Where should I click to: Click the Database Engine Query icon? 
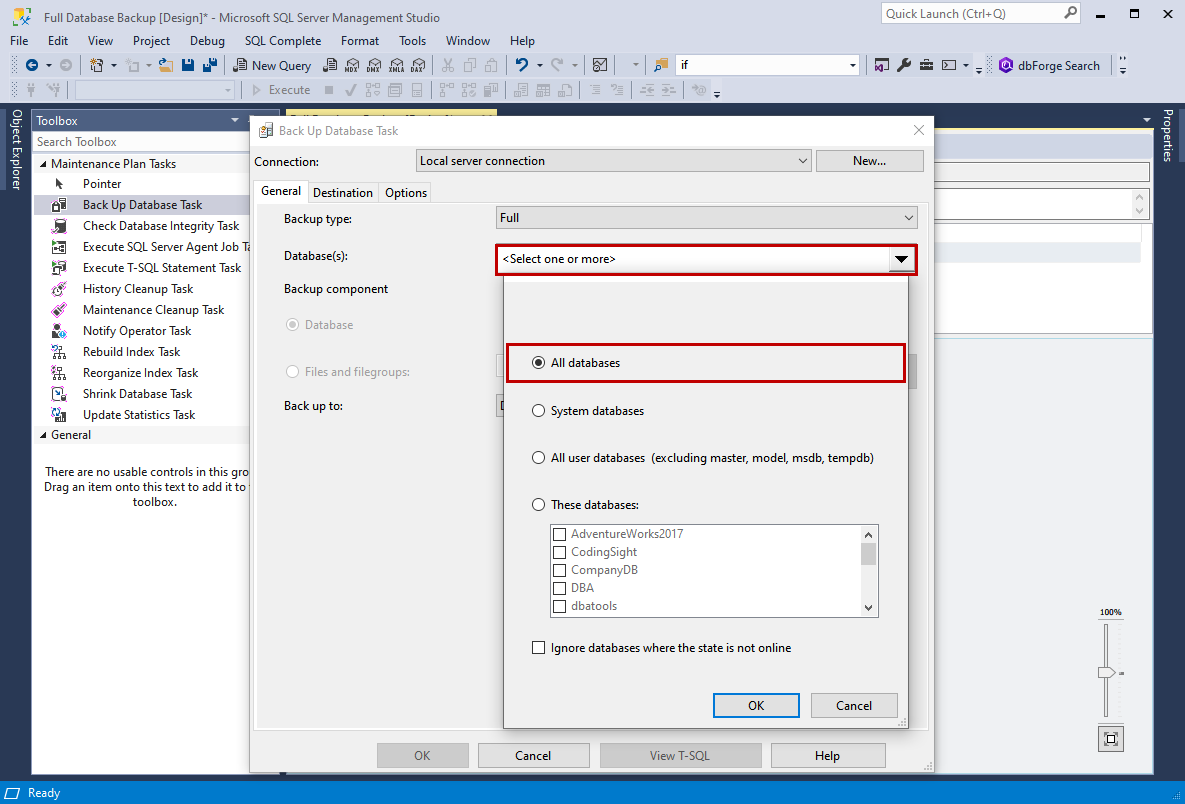(330, 66)
